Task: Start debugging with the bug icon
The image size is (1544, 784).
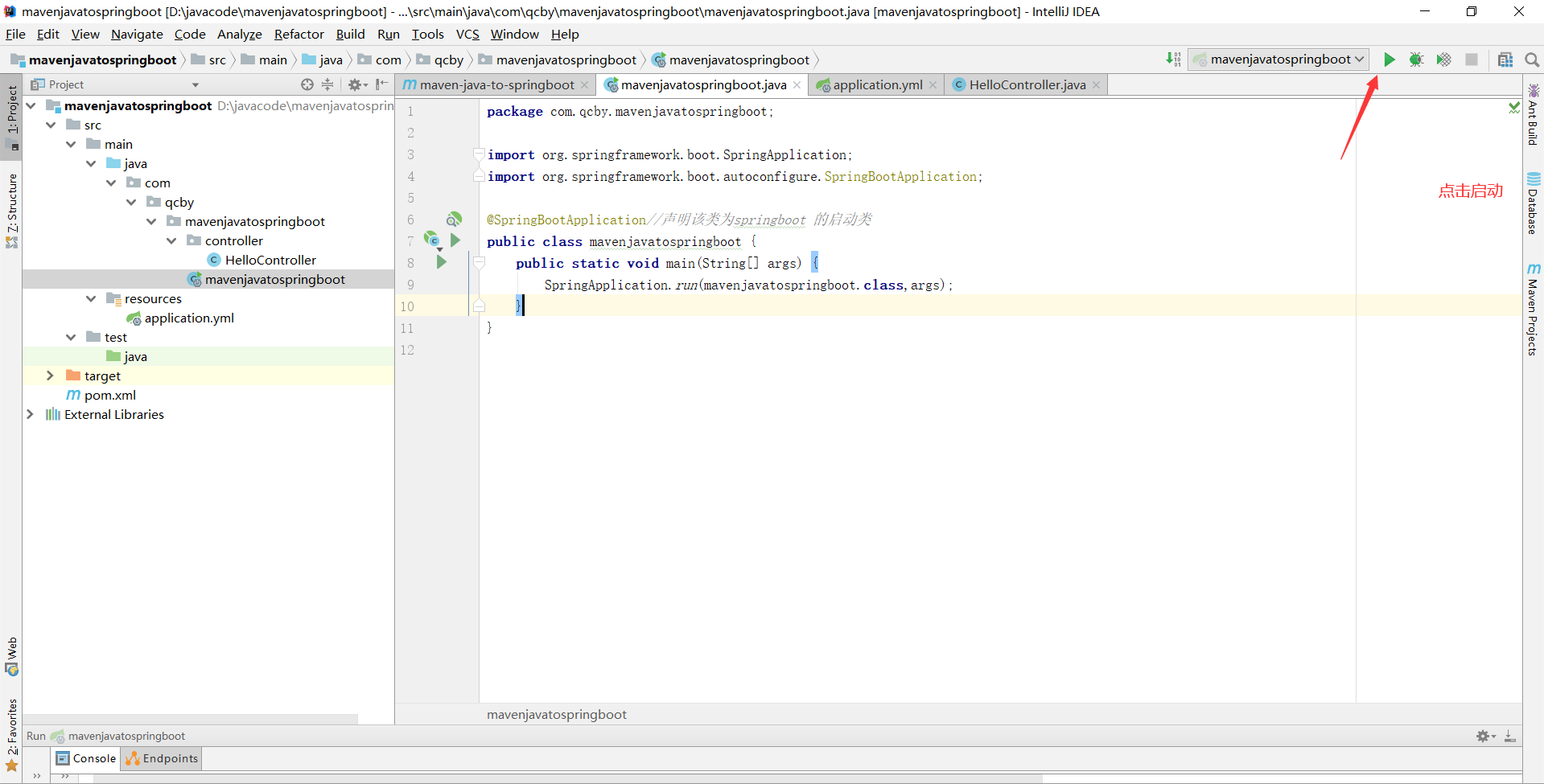Action: (x=1416, y=60)
